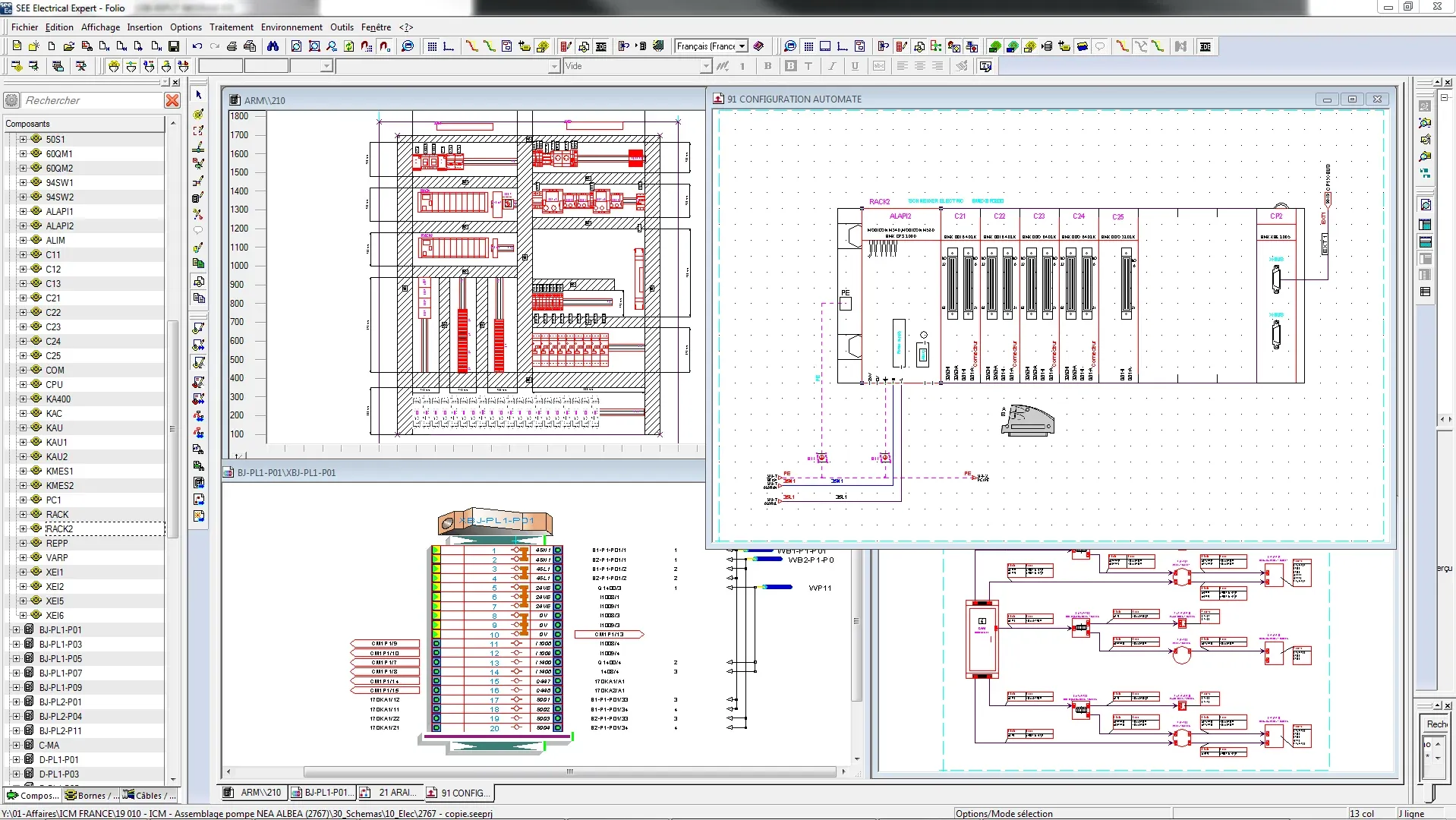1456x820 pixels.
Task: Click the print preview icon
Action: [x=250, y=46]
